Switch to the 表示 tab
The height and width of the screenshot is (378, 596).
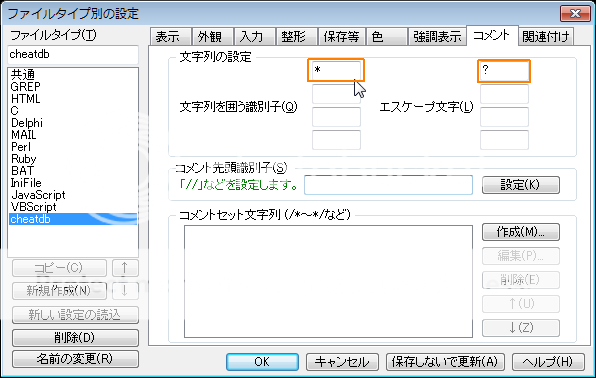tap(171, 37)
